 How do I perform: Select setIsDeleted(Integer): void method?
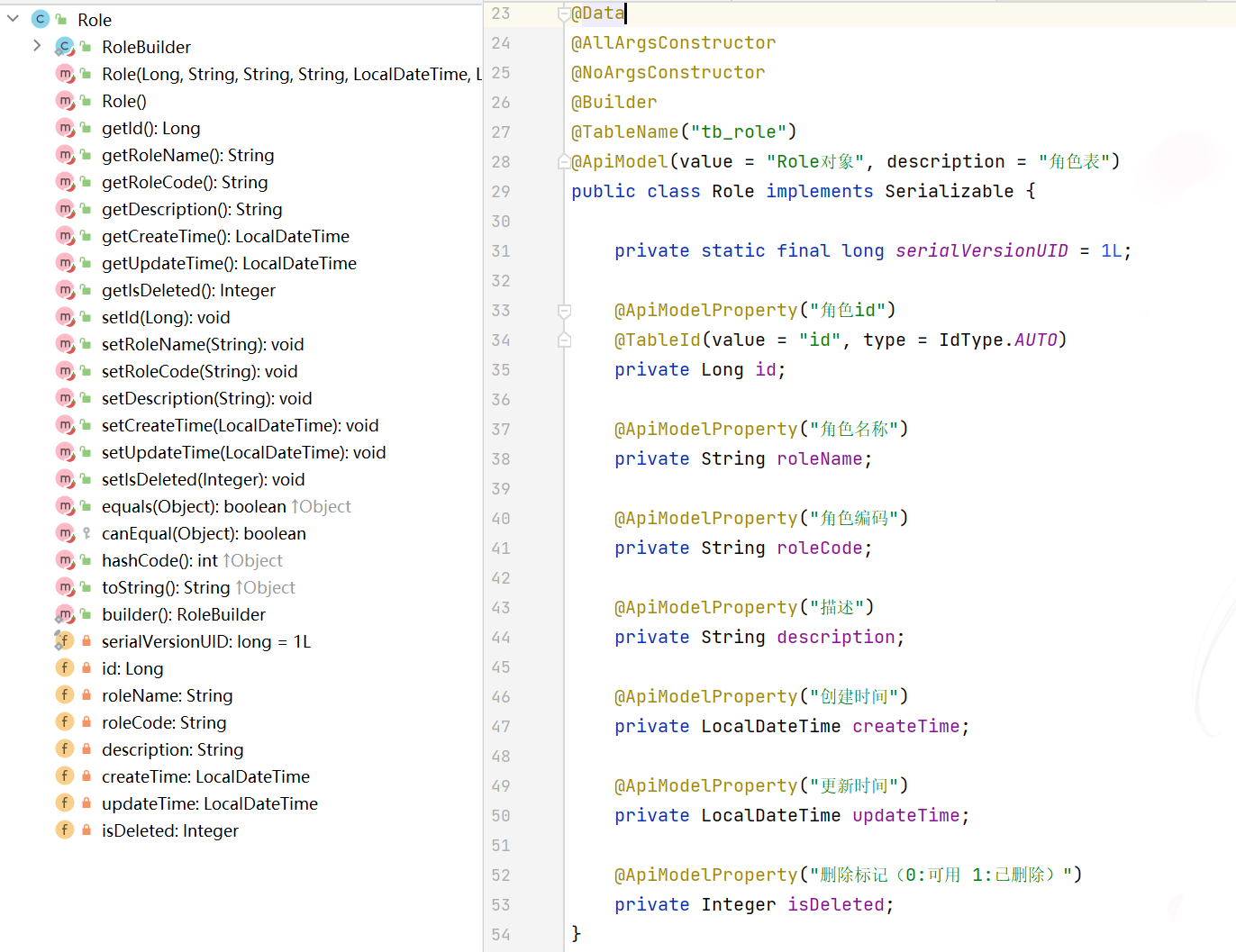pos(204,479)
